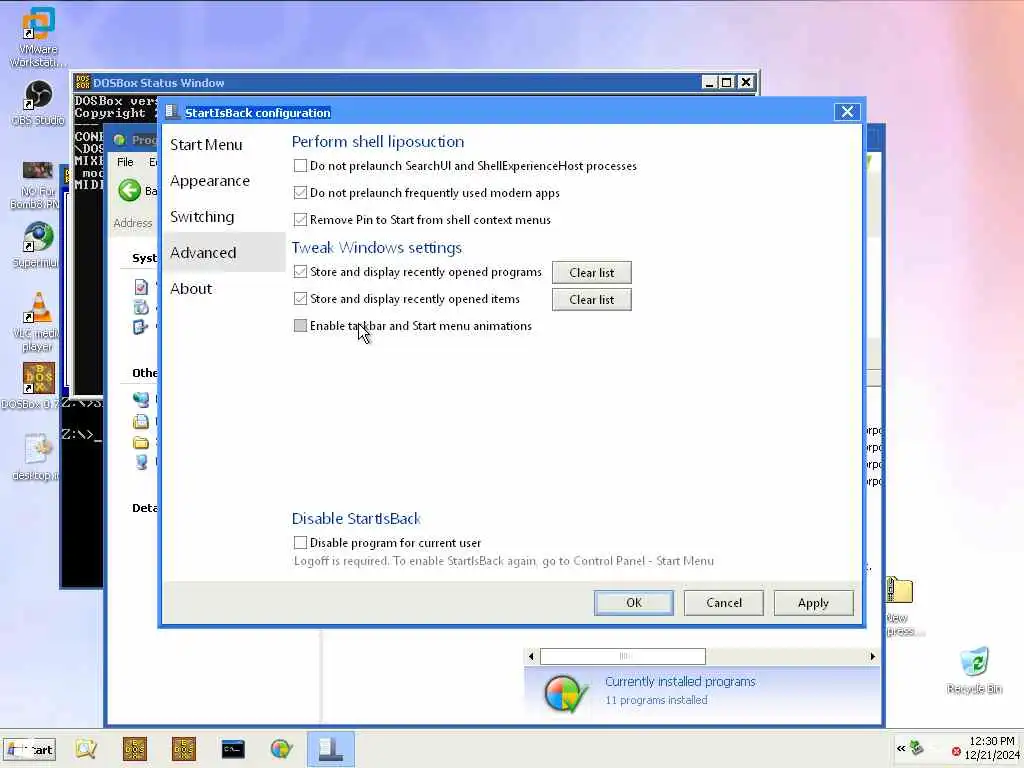Click the 11 programs installed text

tap(656, 700)
